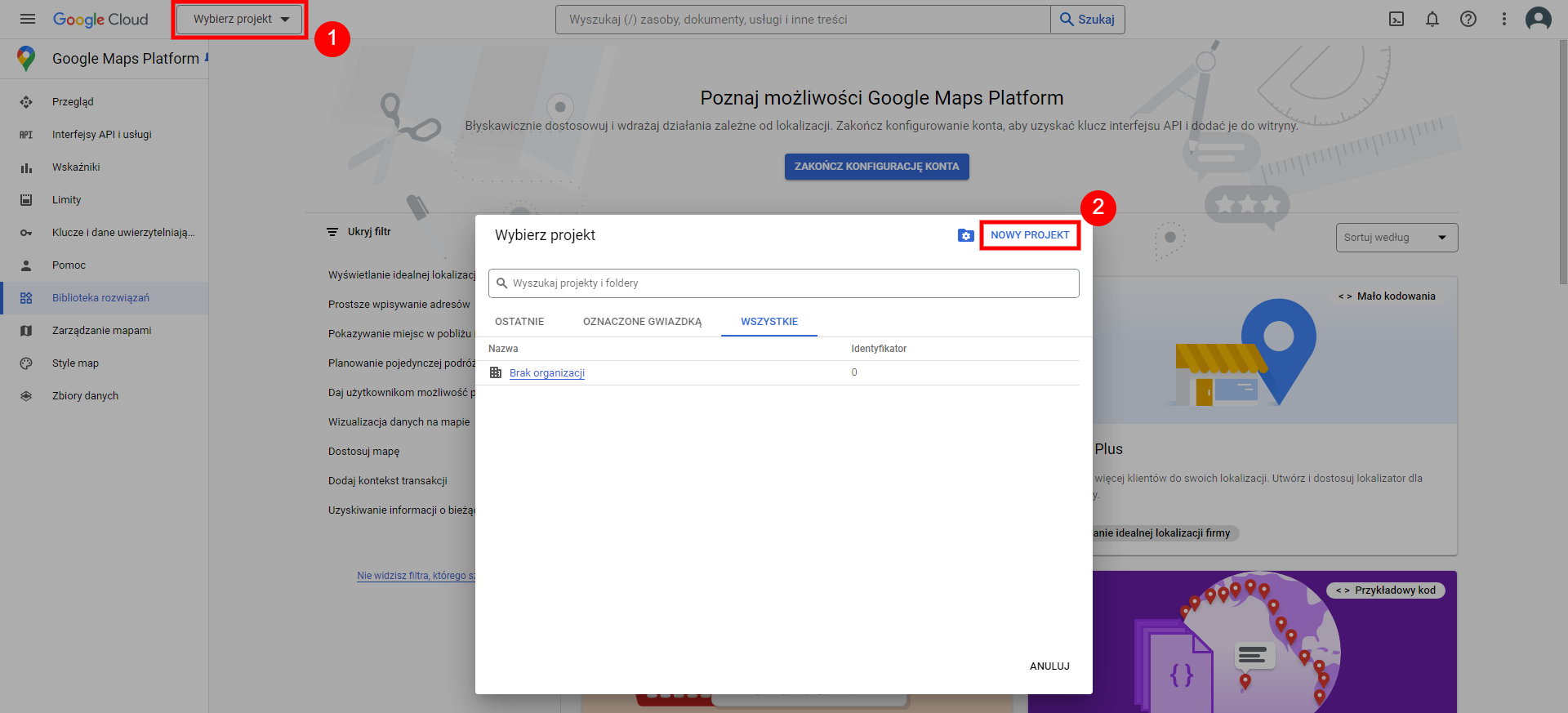1568x713 pixels.
Task: Open the notifications bell
Action: [1432, 19]
